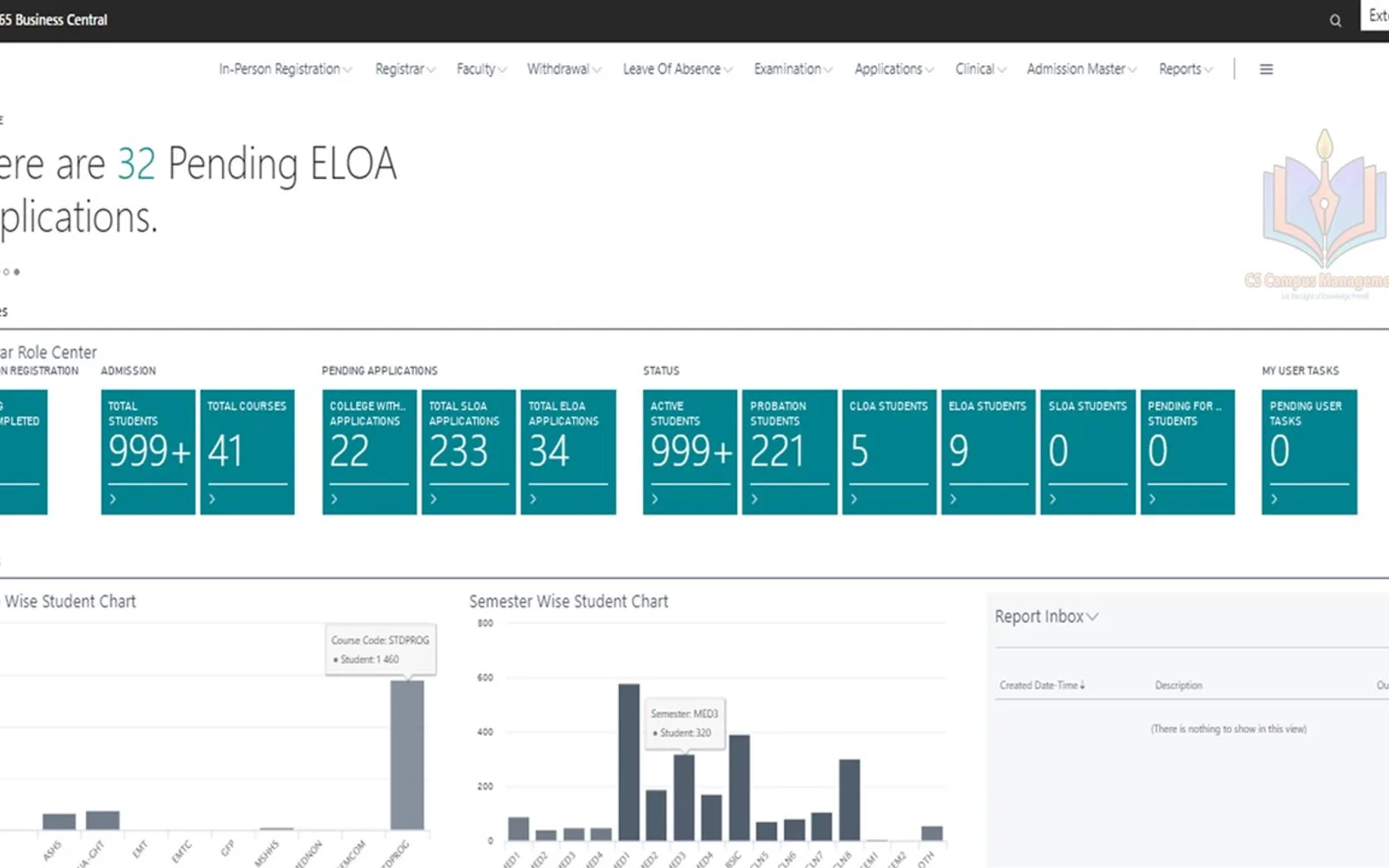1389x868 pixels.
Task: Expand the Withdrawal menu
Action: tap(564, 69)
